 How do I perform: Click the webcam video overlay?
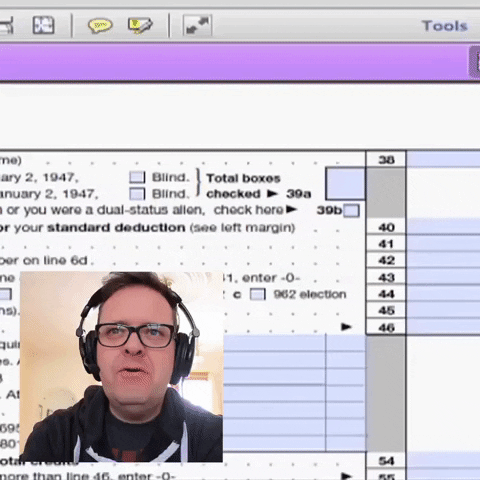pyautogui.click(x=121, y=367)
